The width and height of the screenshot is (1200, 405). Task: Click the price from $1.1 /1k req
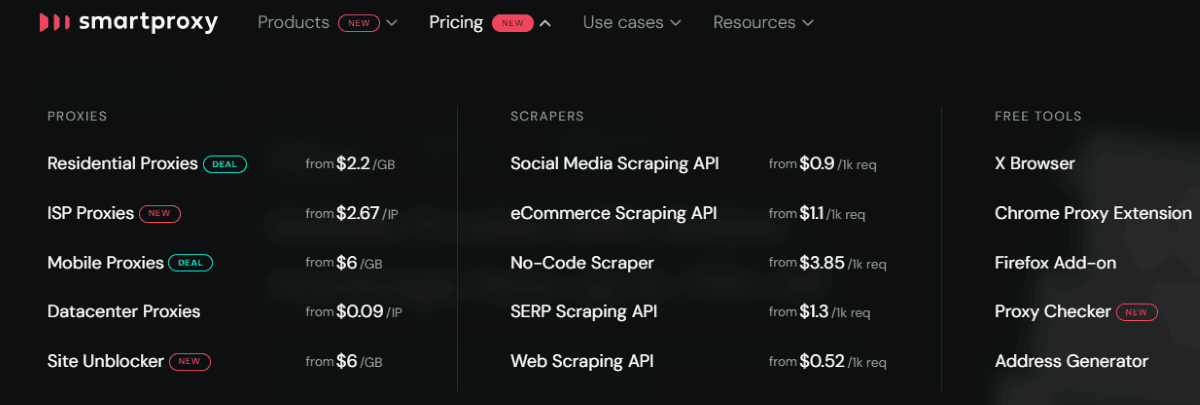[x=817, y=213]
